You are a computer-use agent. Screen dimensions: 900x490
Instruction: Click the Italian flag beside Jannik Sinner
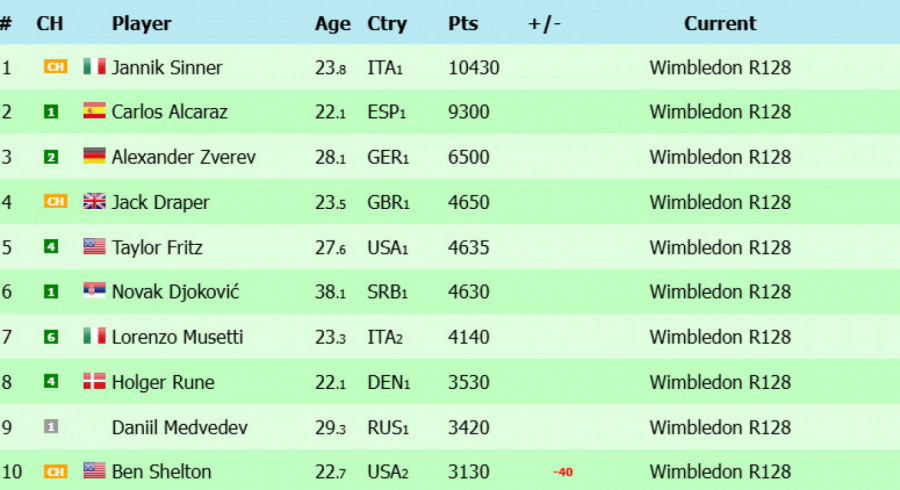pos(94,67)
